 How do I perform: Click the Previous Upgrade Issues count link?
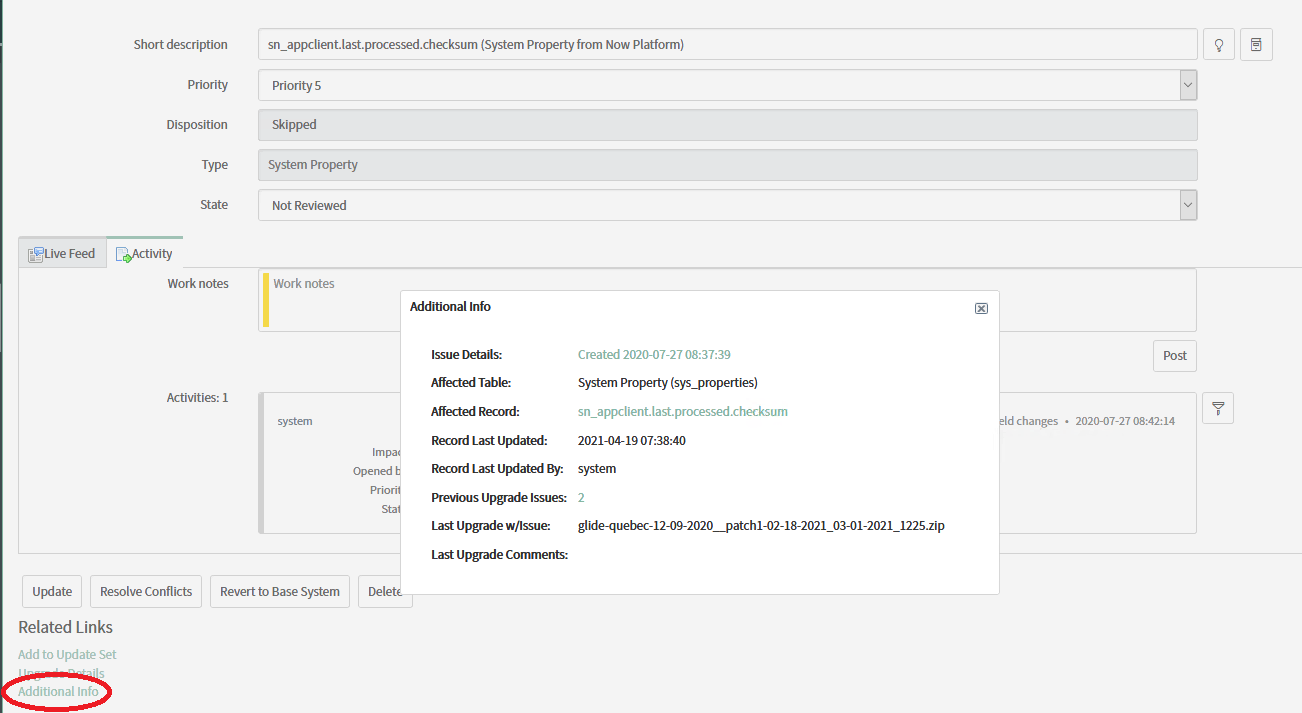click(x=581, y=497)
